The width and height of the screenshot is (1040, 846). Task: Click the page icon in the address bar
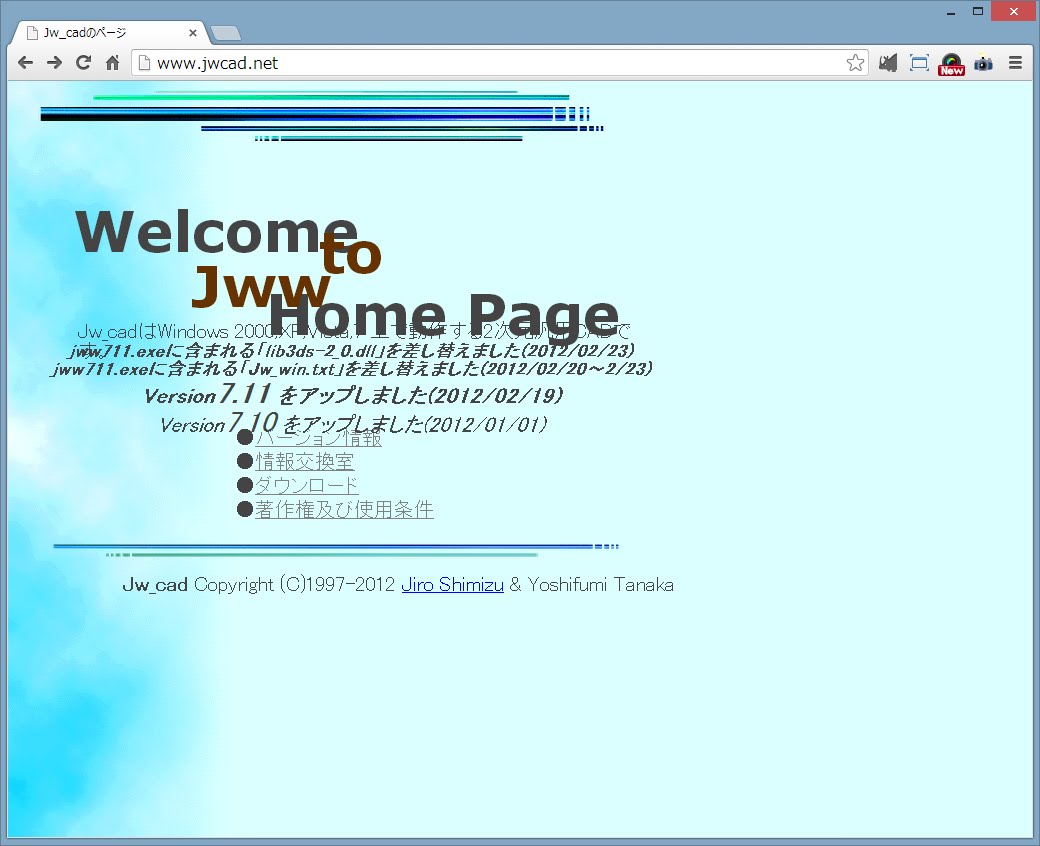[x=144, y=63]
